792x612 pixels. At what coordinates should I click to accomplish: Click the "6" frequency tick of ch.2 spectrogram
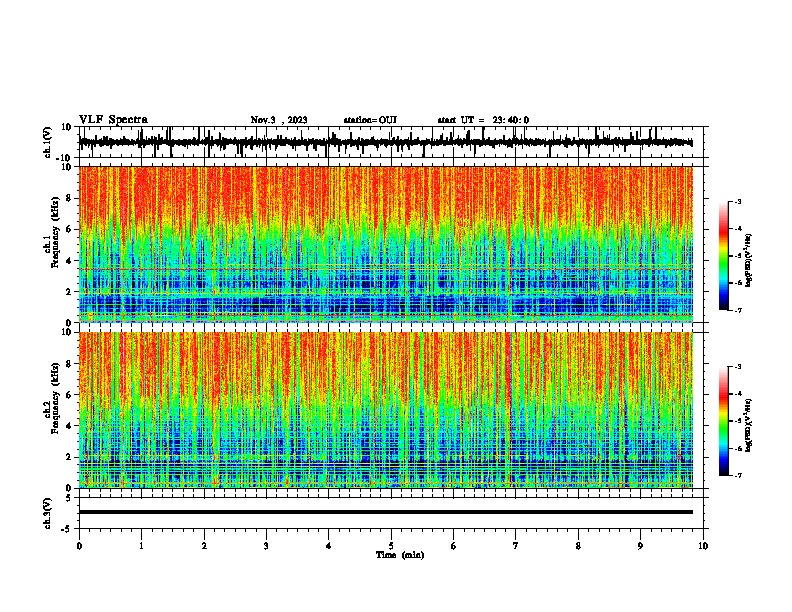pos(70,395)
